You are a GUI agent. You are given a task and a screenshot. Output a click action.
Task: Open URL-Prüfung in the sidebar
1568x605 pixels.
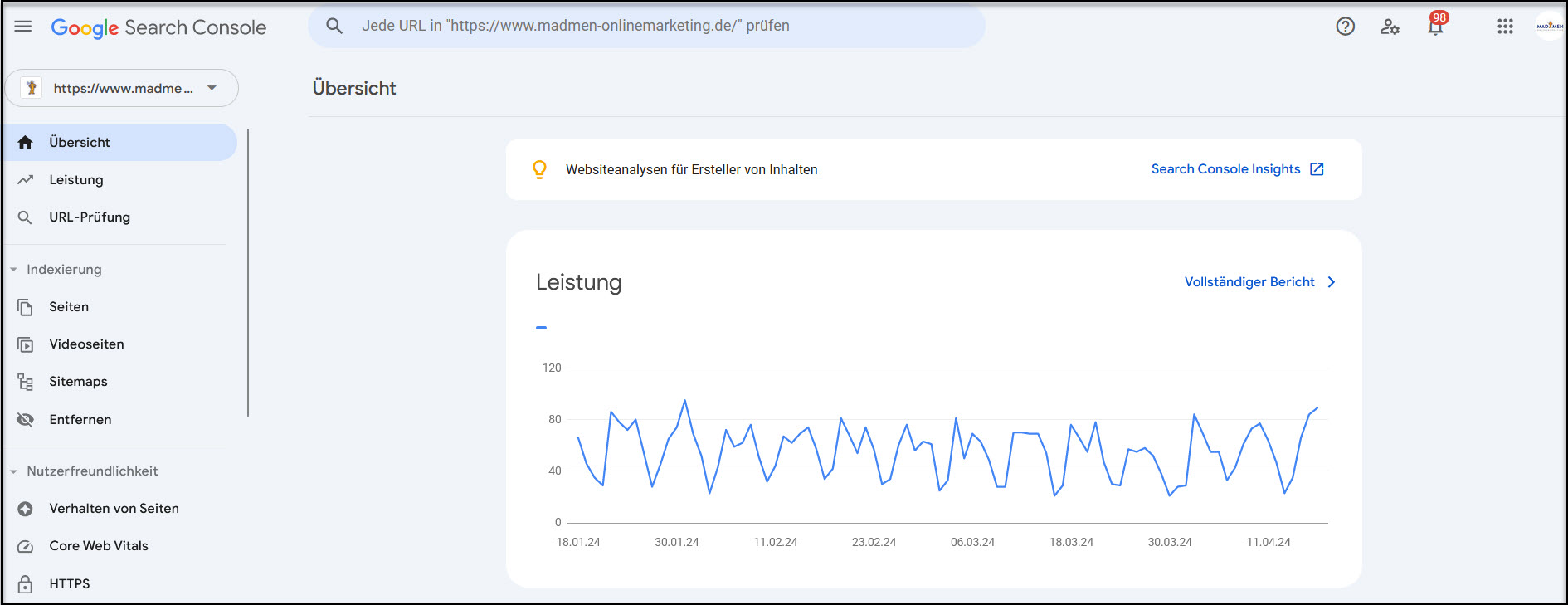[x=90, y=217]
